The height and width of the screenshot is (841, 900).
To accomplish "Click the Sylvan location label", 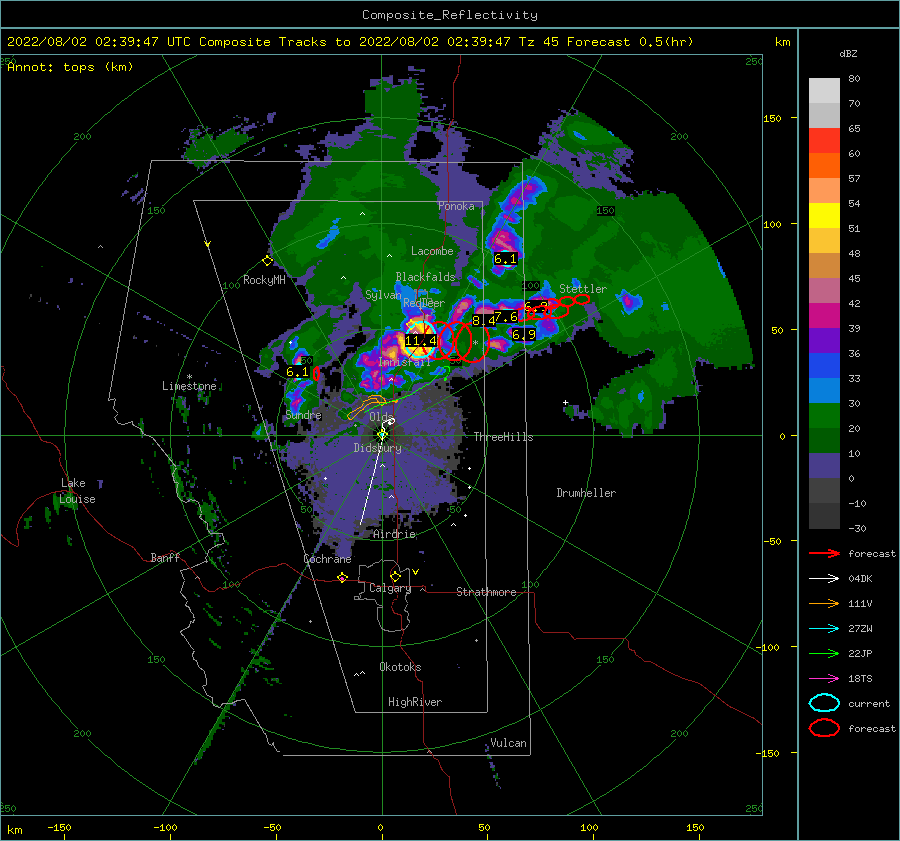I will point(383,295).
